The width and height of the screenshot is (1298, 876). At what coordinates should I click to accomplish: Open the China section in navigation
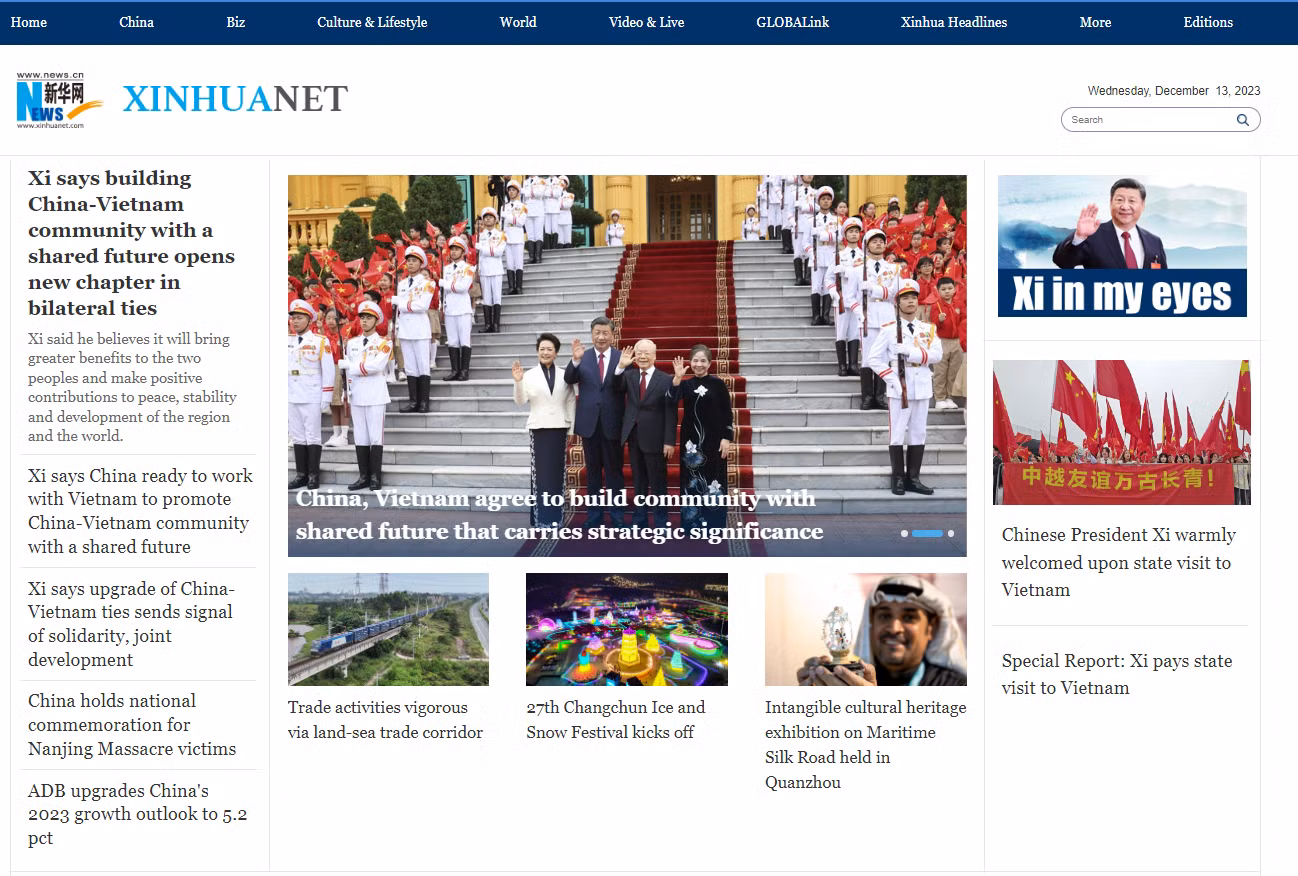tap(136, 22)
